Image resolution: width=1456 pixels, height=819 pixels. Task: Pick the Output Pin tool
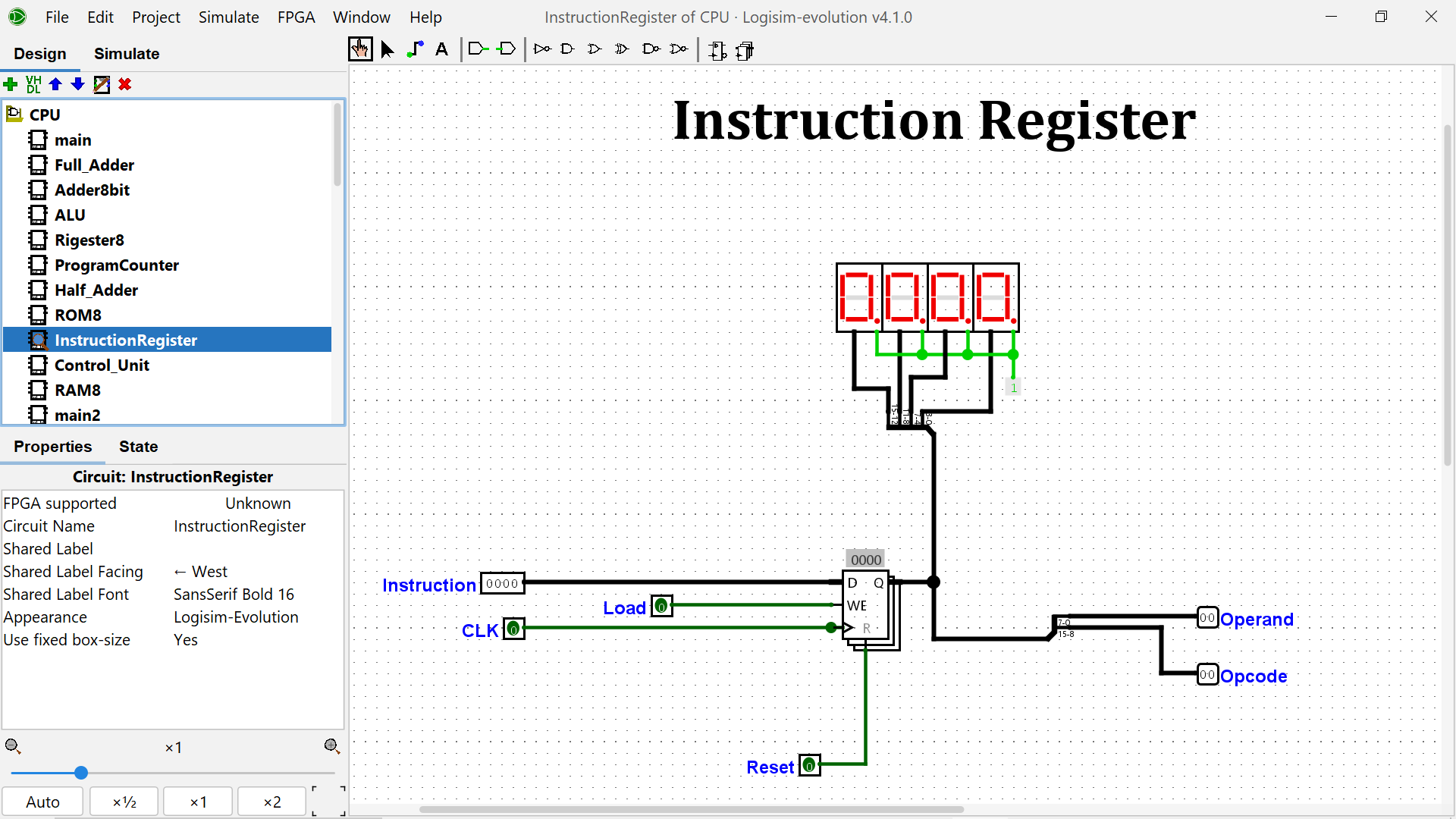[507, 49]
